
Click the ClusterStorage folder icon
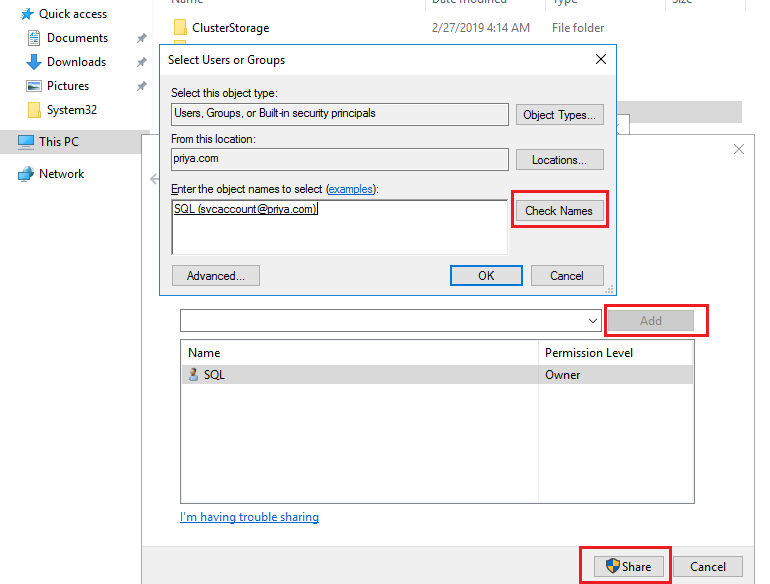pos(180,28)
